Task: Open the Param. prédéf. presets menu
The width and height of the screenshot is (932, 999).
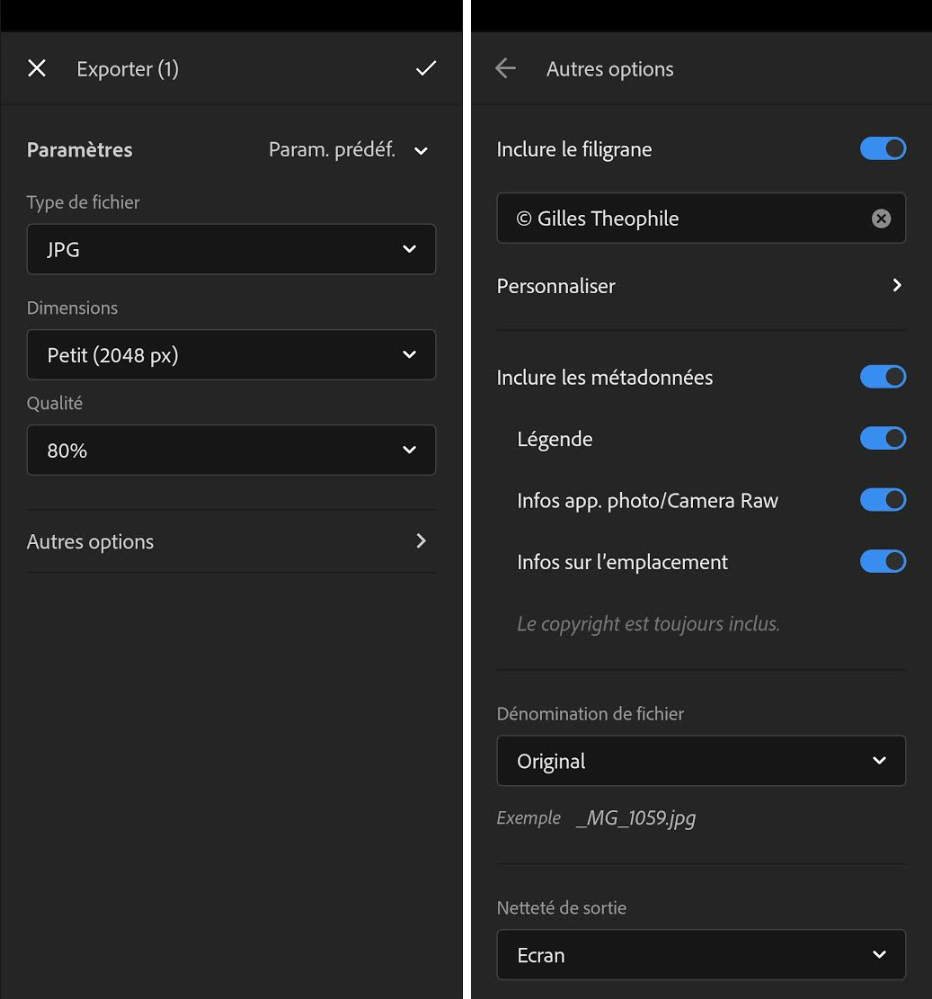Action: [x=348, y=150]
